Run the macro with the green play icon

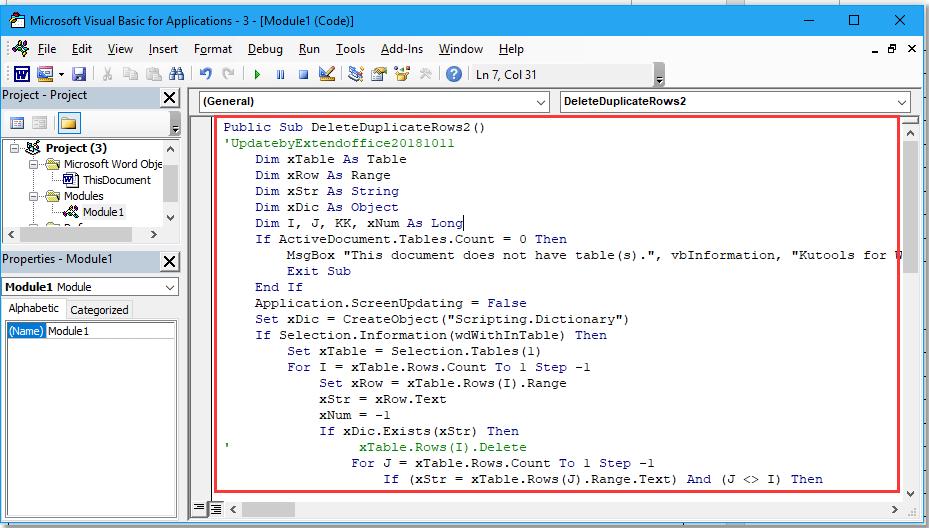pos(257,75)
